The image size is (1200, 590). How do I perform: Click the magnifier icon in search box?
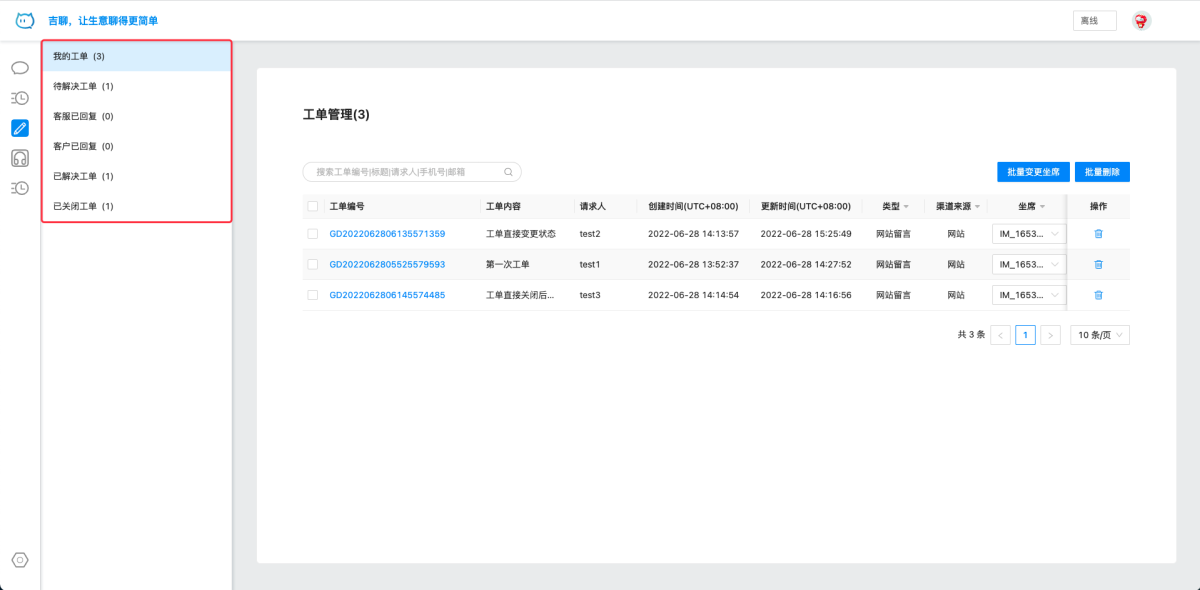[x=508, y=172]
